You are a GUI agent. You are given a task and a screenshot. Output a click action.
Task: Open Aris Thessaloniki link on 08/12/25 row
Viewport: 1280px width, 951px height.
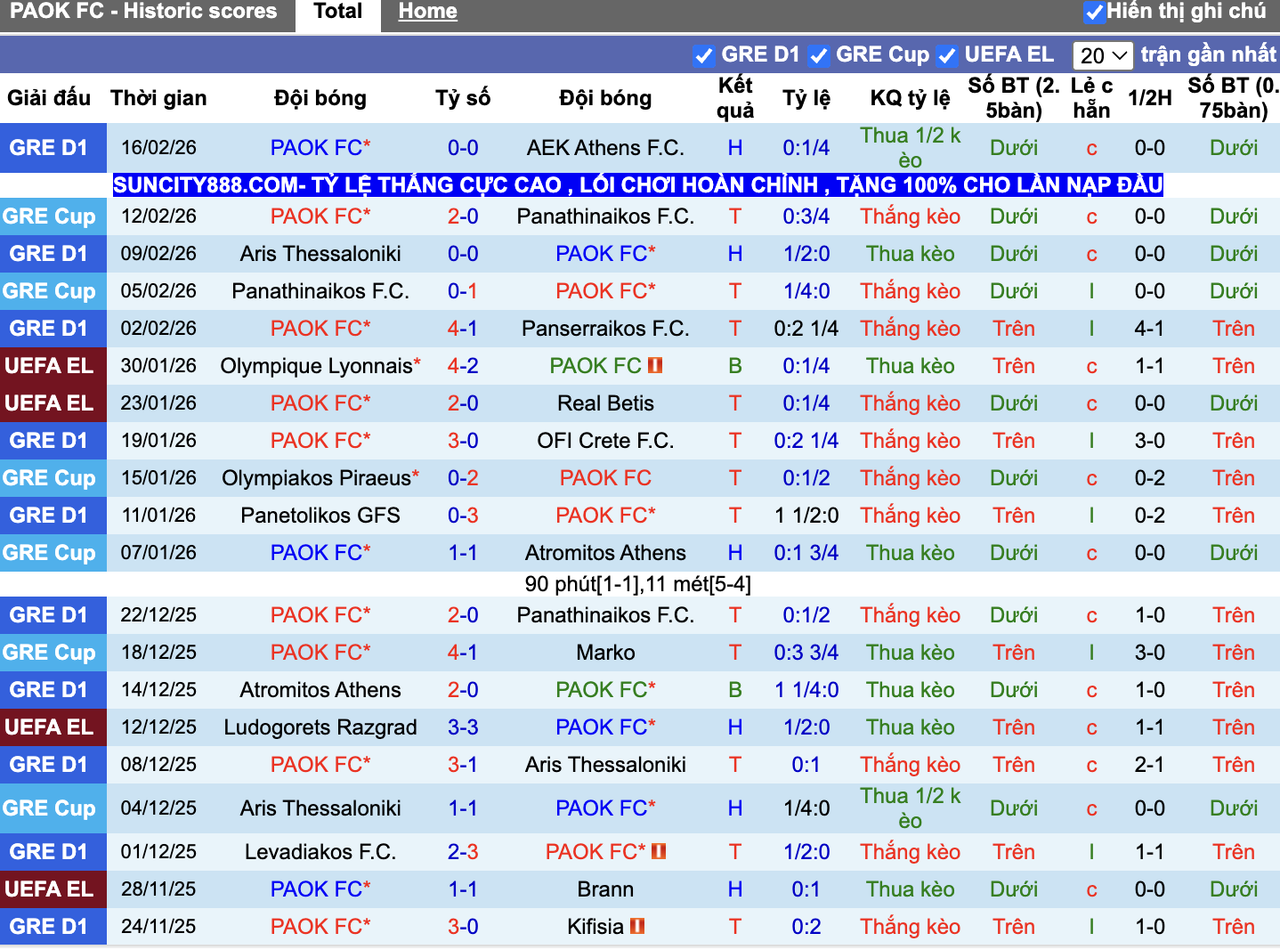[606, 765]
